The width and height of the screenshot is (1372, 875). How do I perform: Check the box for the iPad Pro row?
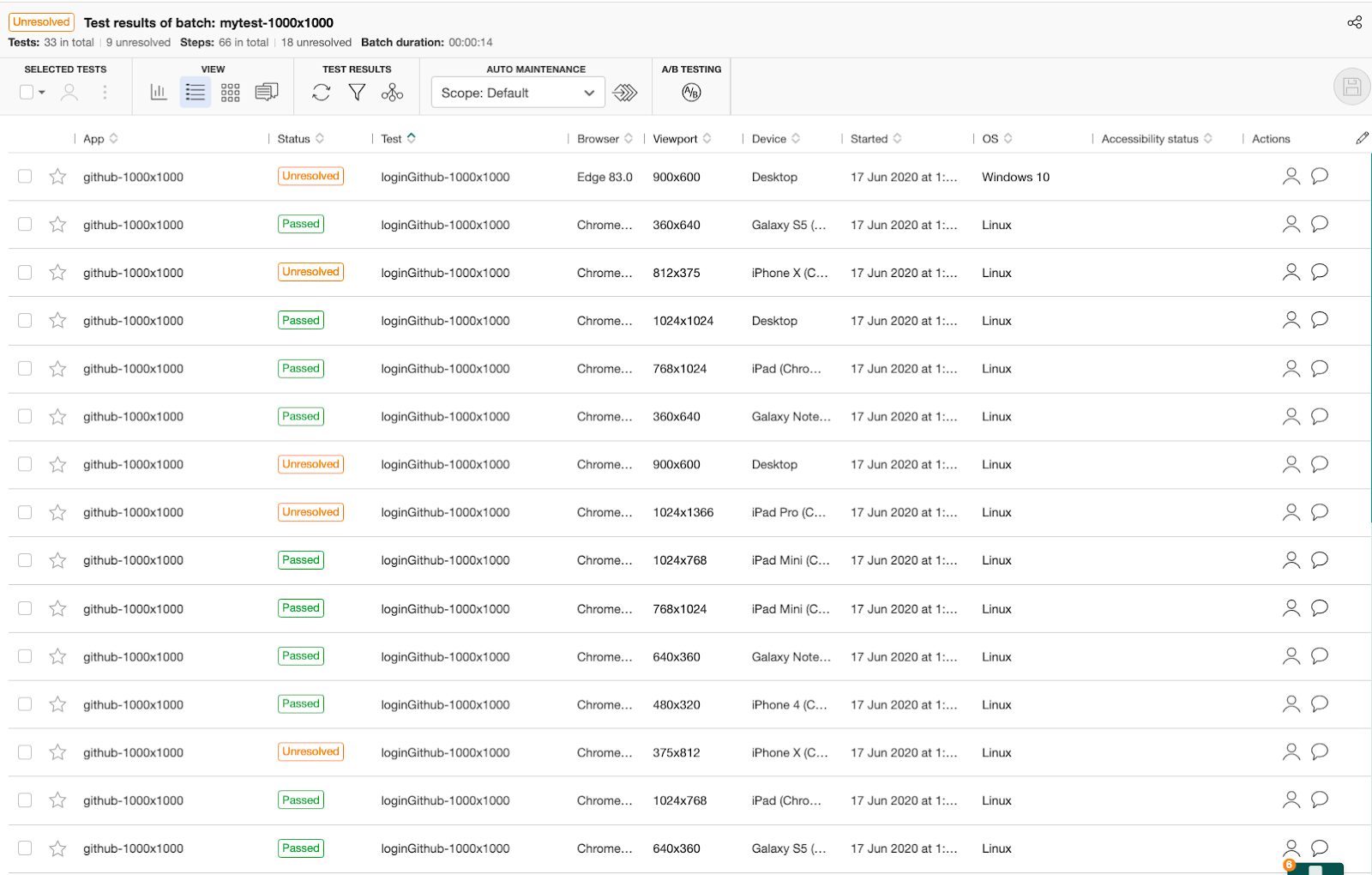[x=25, y=512]
